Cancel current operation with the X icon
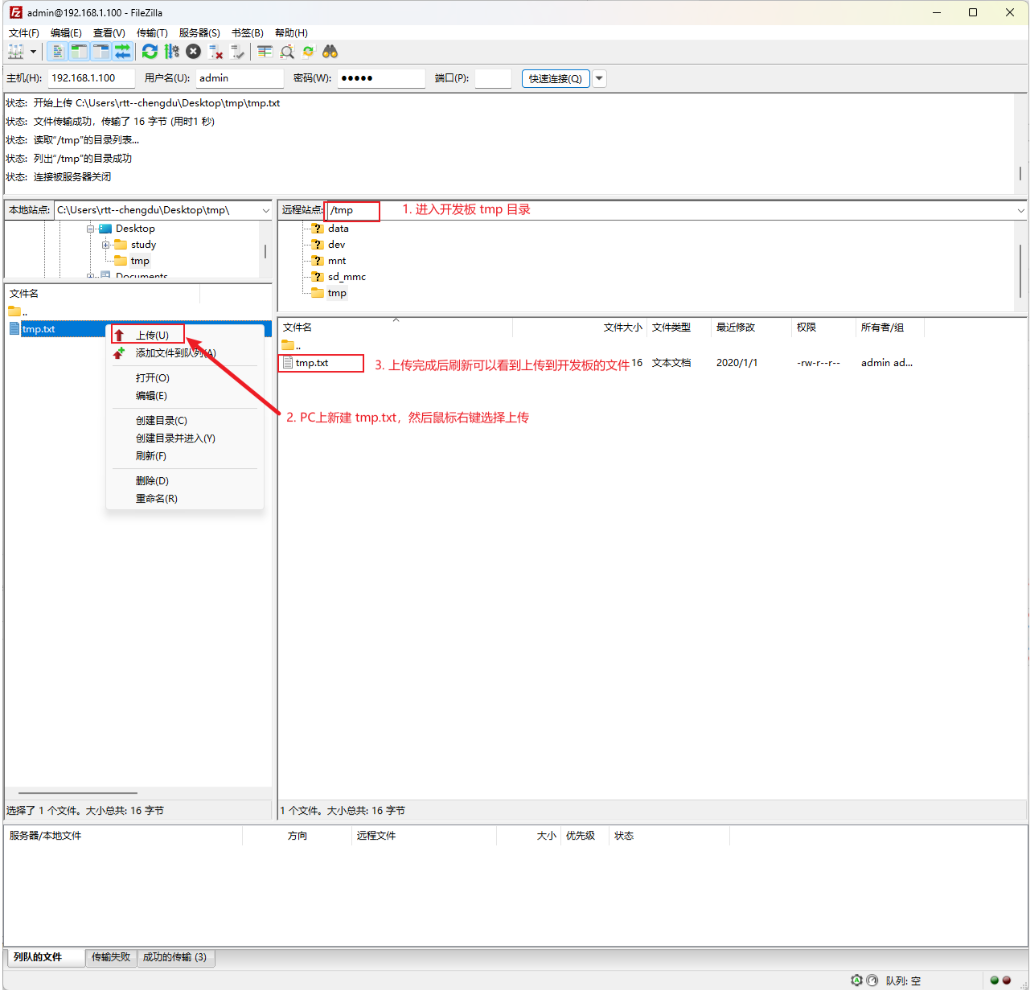The width and height of the screenshot is (1033, 990). pyautogui.click(x=193, y=51)
